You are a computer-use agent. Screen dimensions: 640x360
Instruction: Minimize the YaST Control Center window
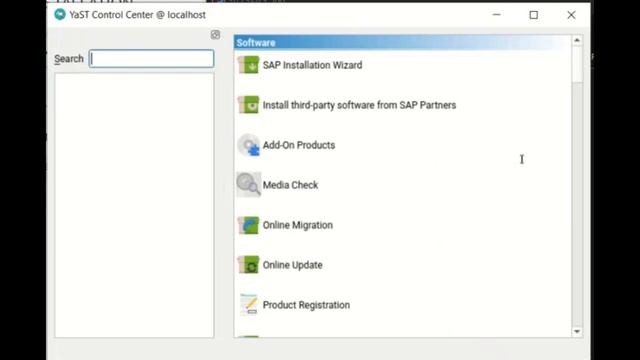click(x=496, y=15)
